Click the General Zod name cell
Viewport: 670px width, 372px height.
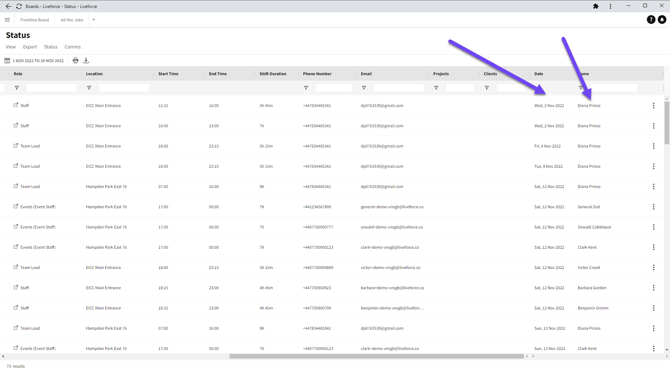(589, 207)
